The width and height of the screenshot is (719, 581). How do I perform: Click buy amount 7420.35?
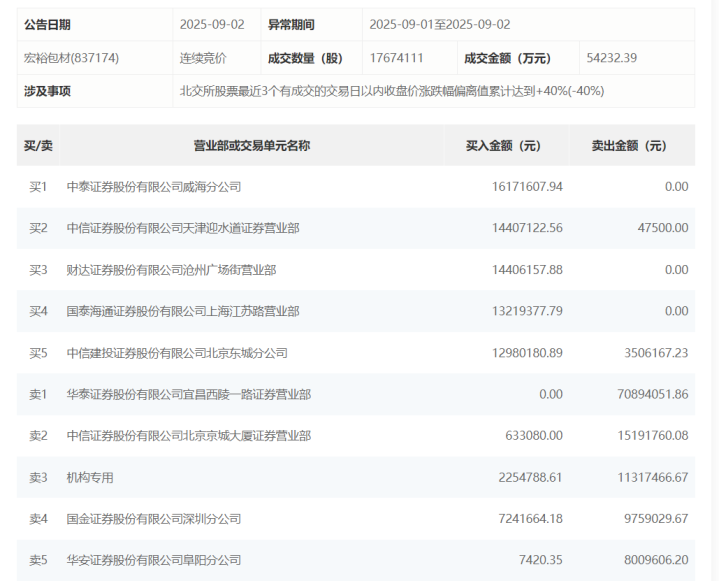coord(541,560)
